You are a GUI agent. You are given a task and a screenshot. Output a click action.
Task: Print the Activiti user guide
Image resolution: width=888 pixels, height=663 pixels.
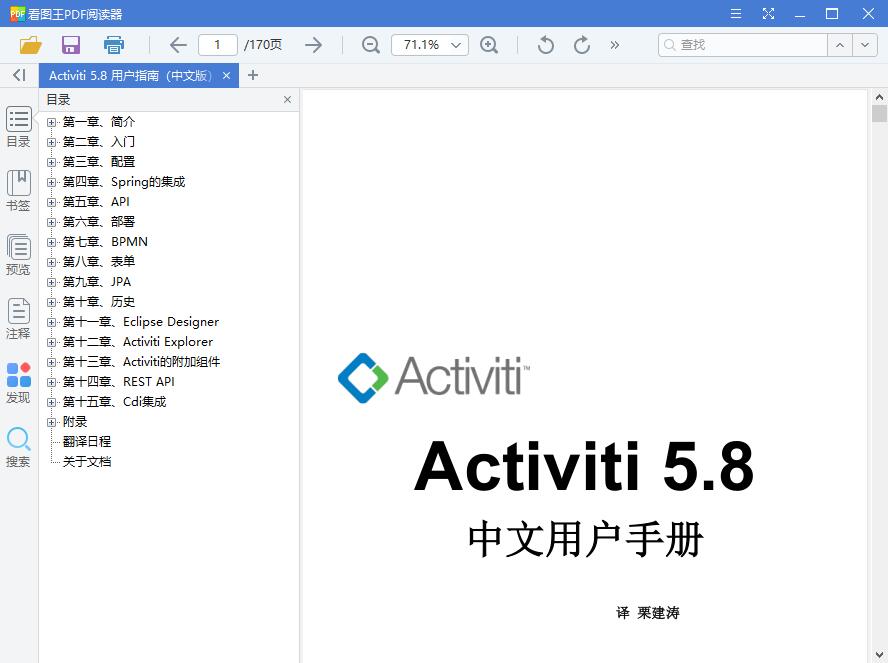(113, 45)
